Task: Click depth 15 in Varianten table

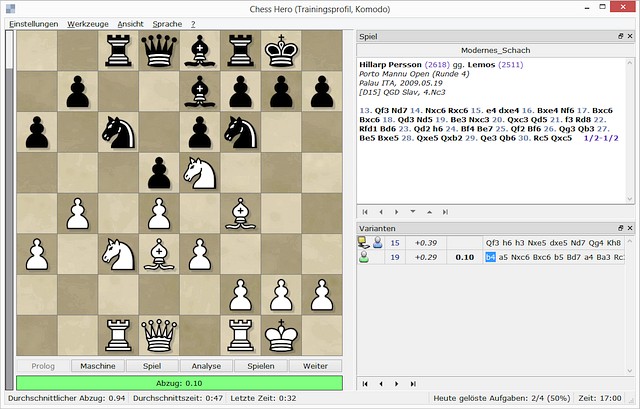Action: [395, 243]
